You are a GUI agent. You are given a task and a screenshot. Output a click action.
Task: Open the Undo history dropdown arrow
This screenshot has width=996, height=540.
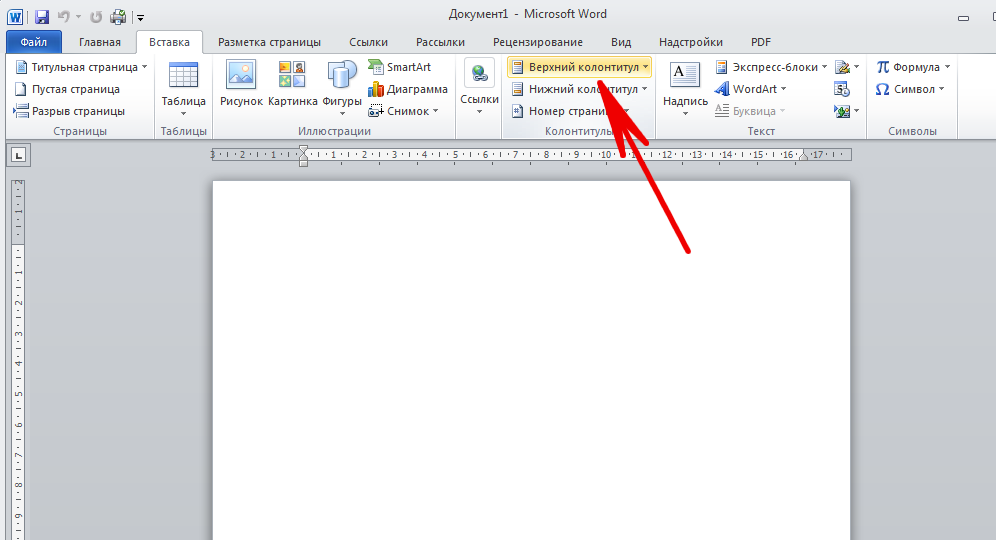tap(78, 17)
